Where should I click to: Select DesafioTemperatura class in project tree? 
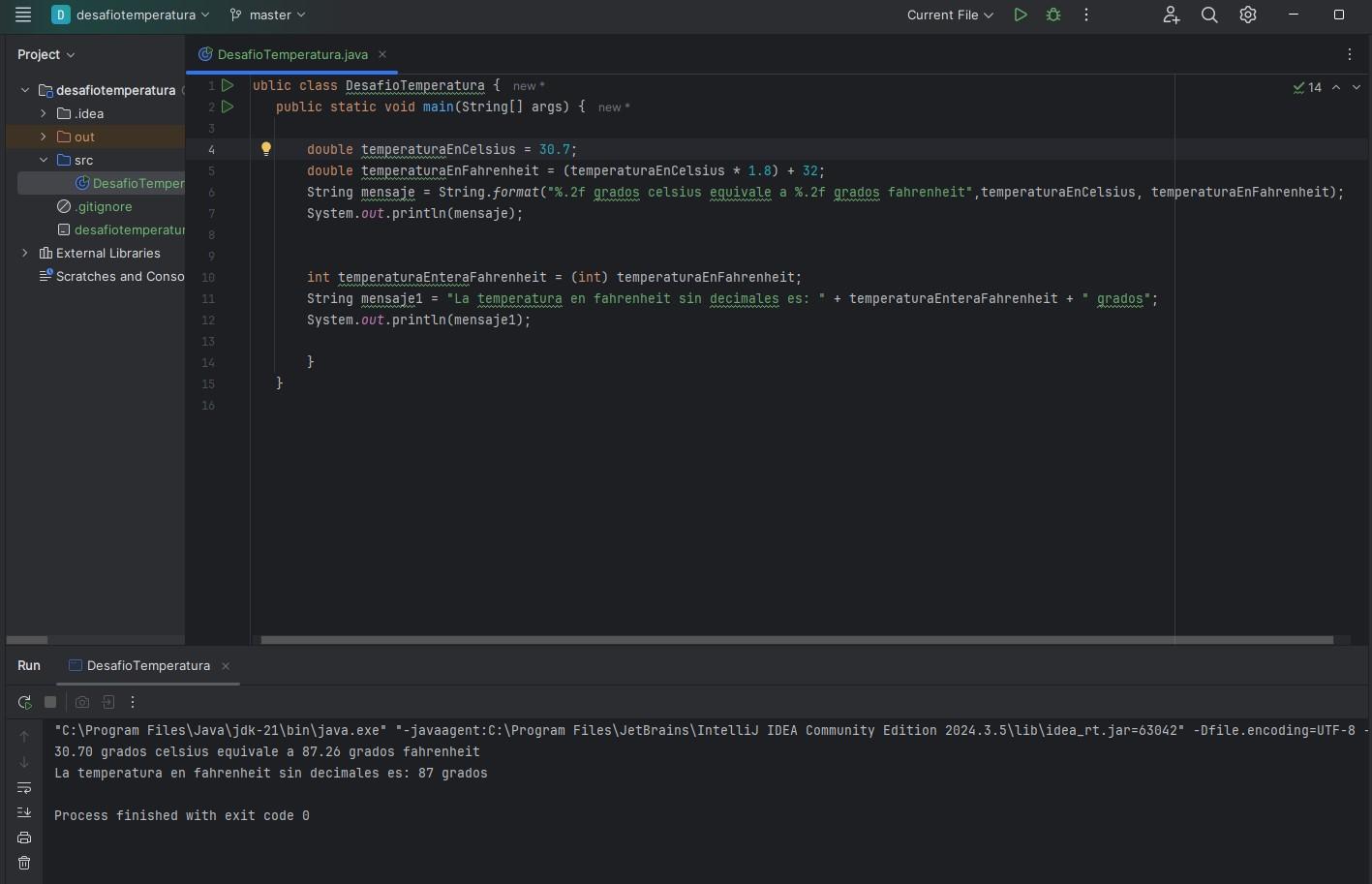pos(130,183)
